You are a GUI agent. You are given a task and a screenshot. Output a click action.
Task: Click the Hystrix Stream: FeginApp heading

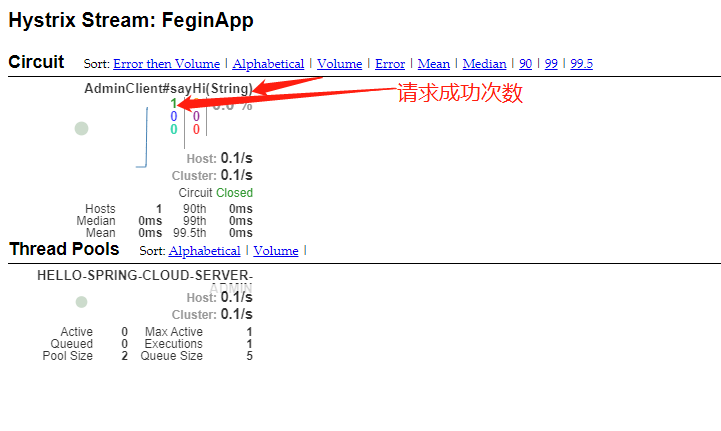131,20
